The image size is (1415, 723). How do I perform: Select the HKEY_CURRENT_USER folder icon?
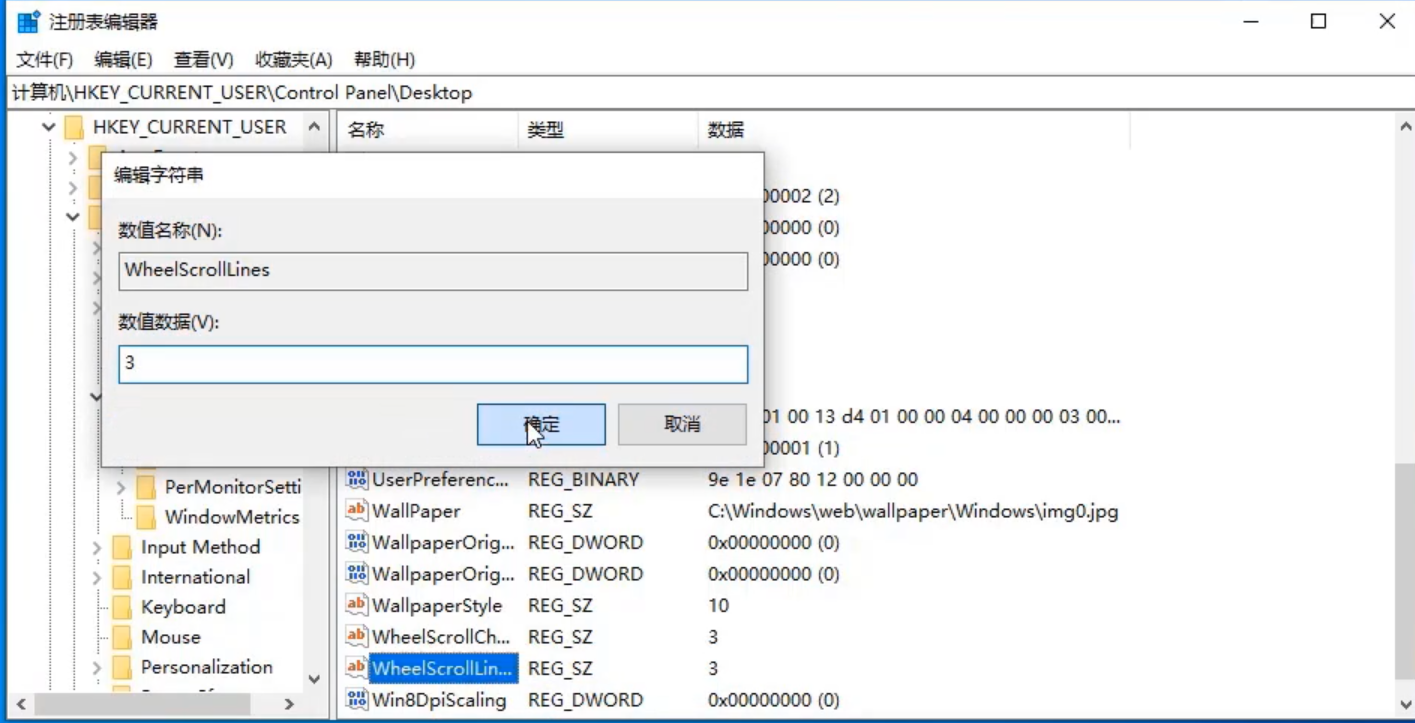coord(75,127)
